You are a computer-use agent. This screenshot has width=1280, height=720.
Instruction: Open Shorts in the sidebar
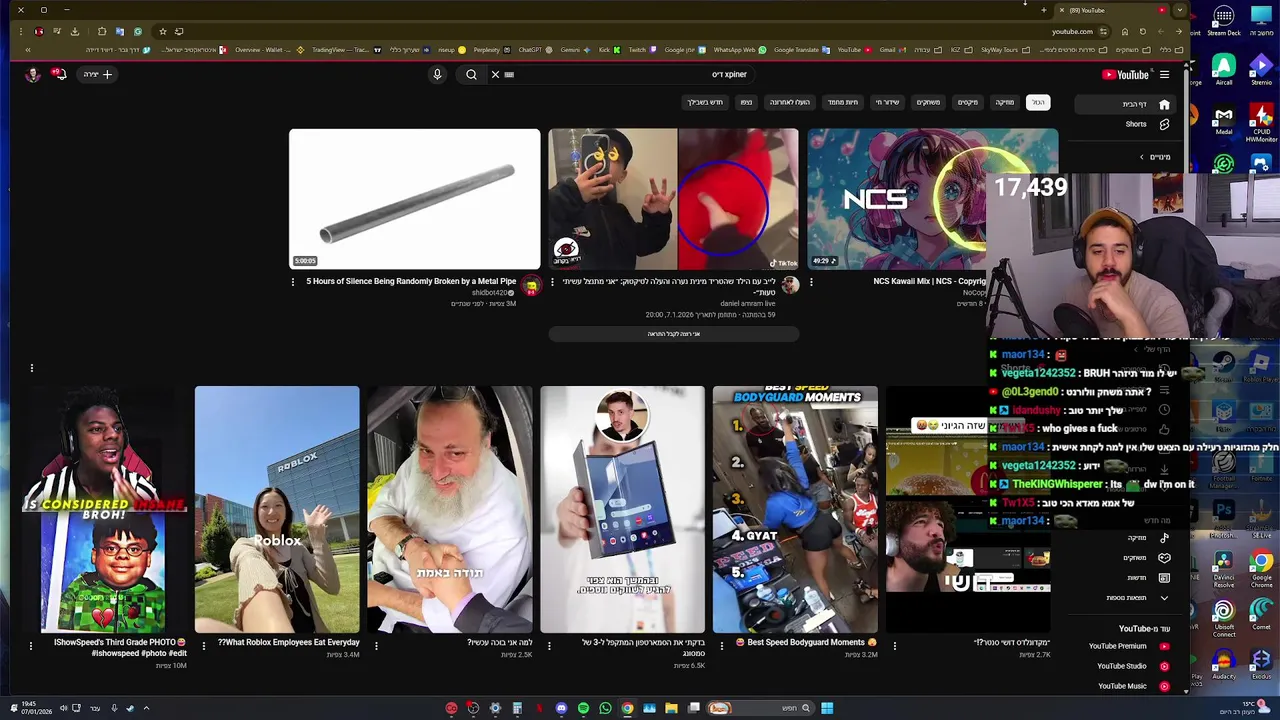[x=1147, y=124]
